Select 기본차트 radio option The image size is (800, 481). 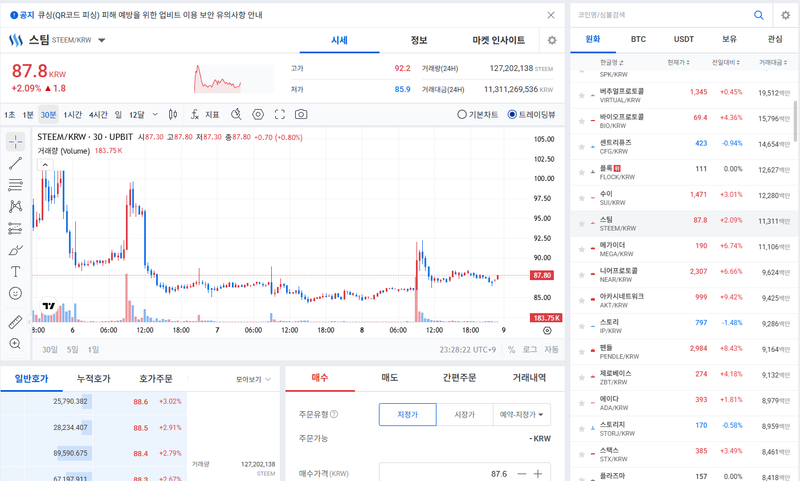coord(478,114)
